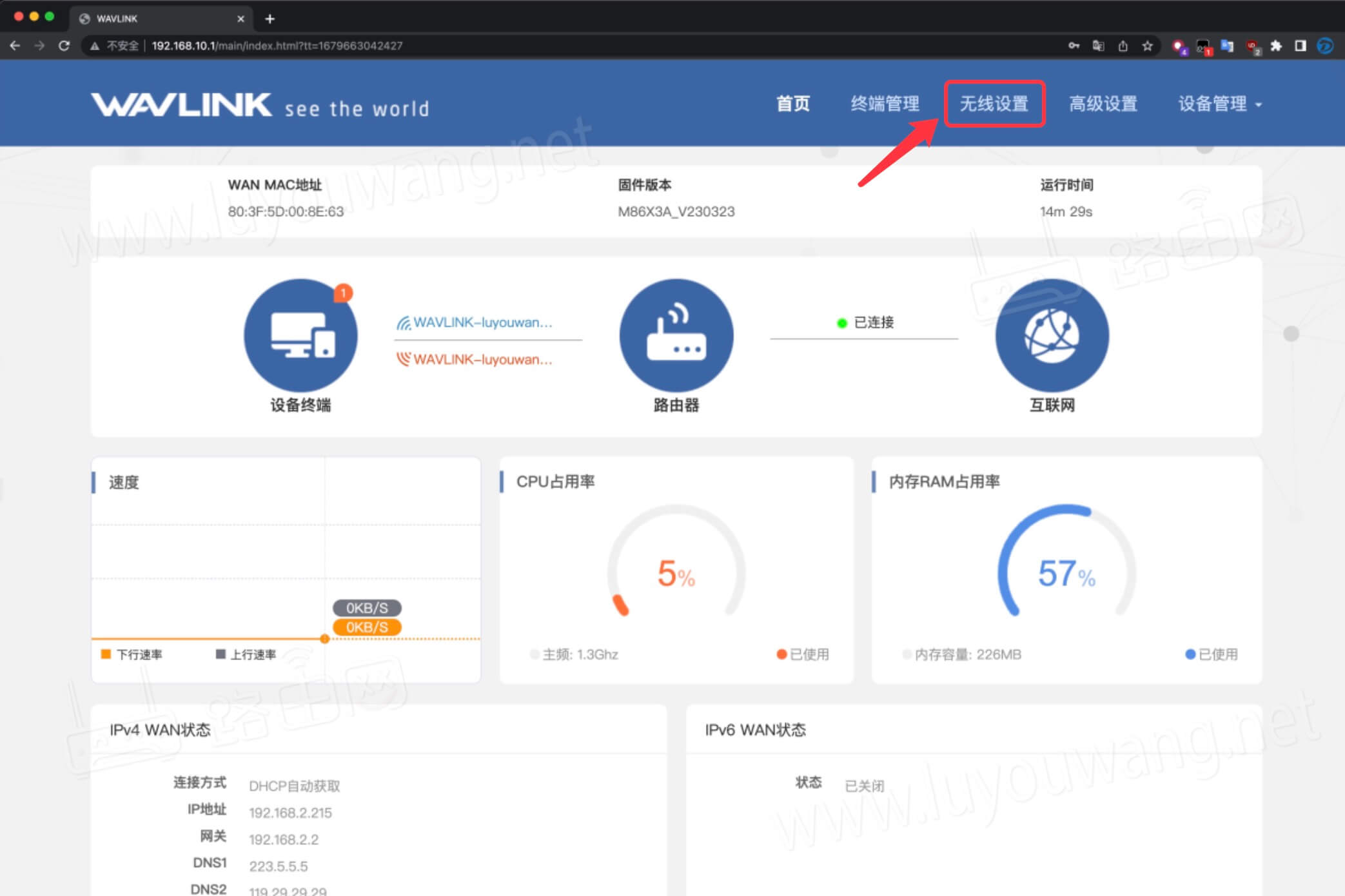Click the router icon labeled 路由器
This screenshot has width=1345, height=896.
point(676,335)
